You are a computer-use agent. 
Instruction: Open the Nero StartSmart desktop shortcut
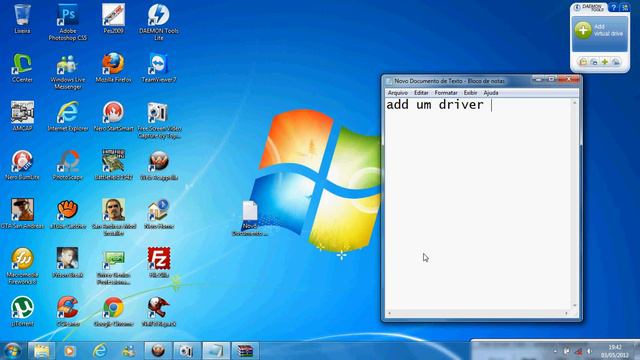coord(113,116)
